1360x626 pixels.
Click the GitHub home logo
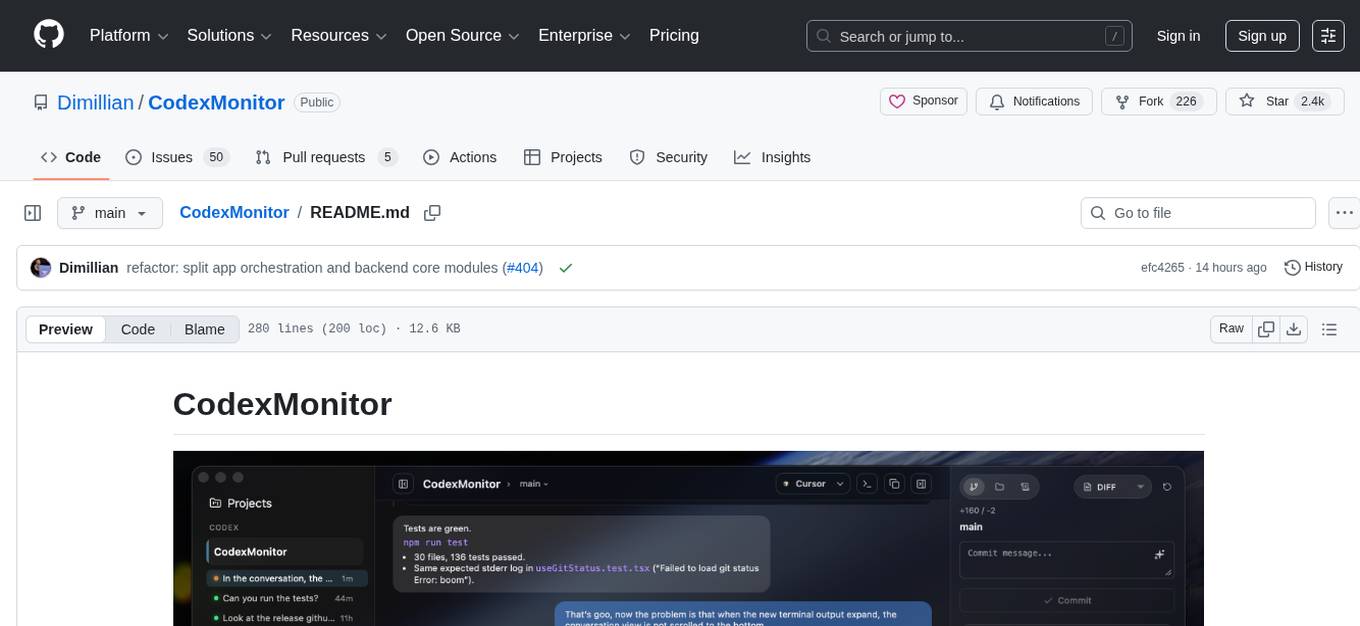tap(48, 35)
